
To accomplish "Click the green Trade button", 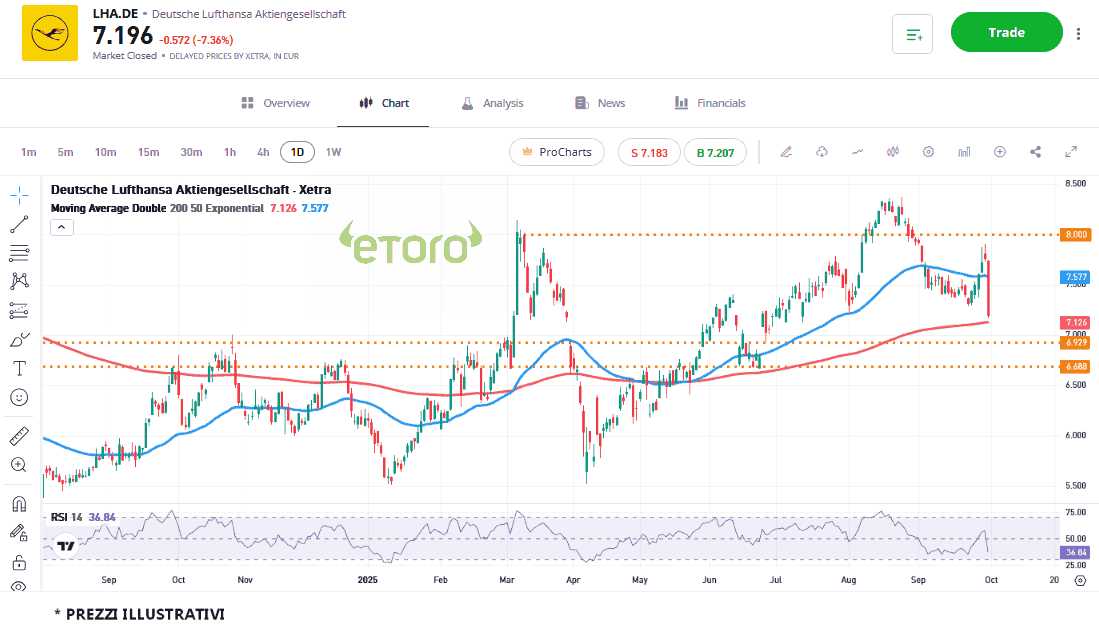I will [x=1006, y=32].
